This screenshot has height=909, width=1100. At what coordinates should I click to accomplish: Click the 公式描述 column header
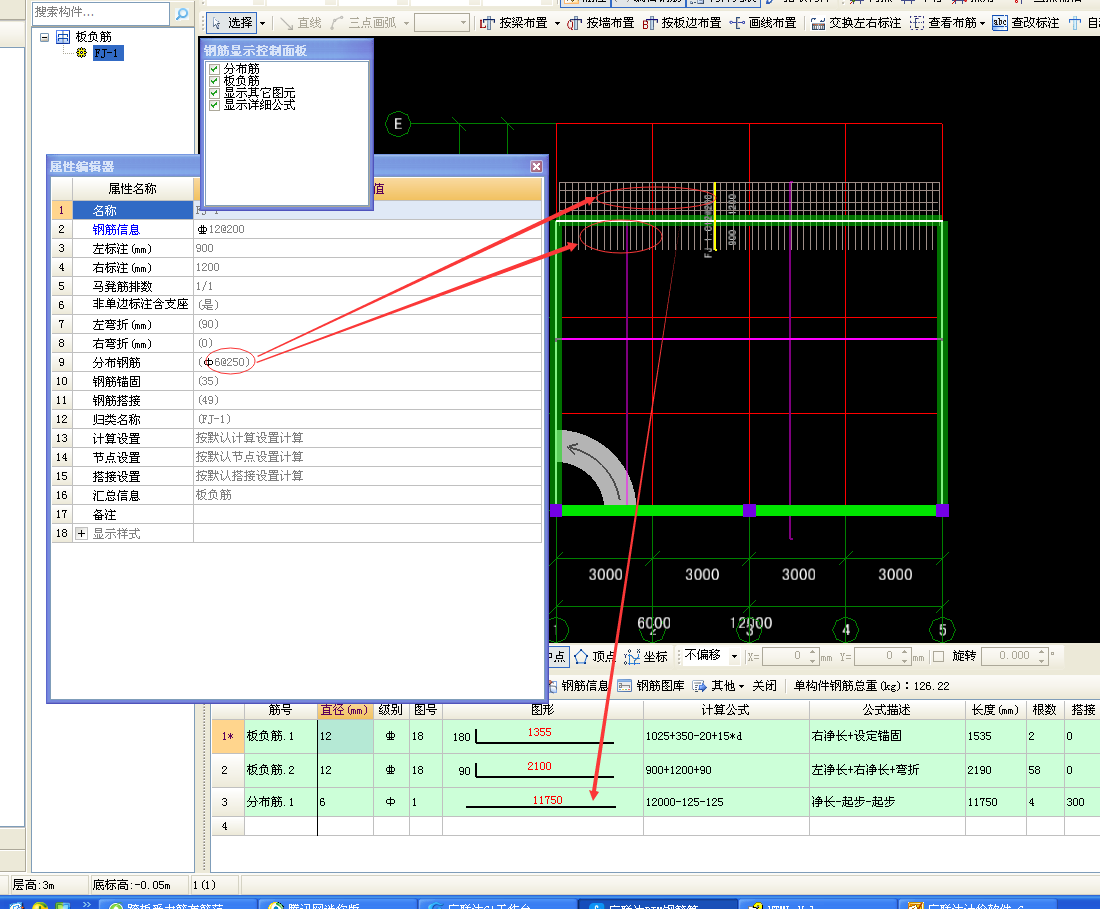(887, 710)
